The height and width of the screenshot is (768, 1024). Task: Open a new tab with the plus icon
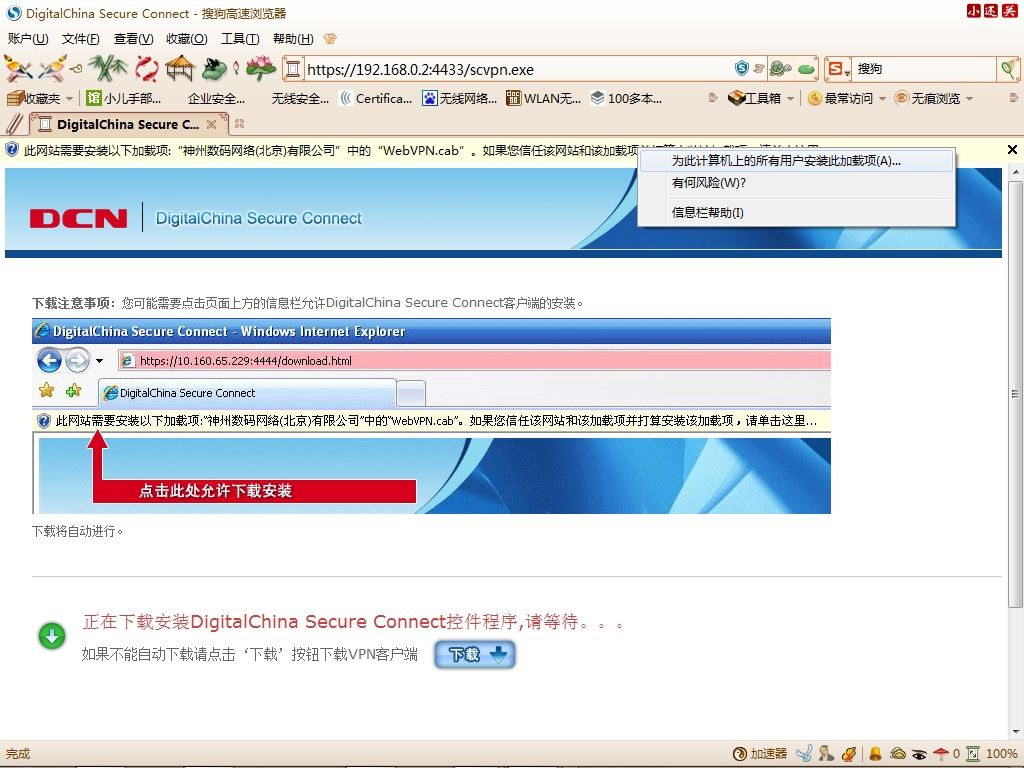point(240,123)
